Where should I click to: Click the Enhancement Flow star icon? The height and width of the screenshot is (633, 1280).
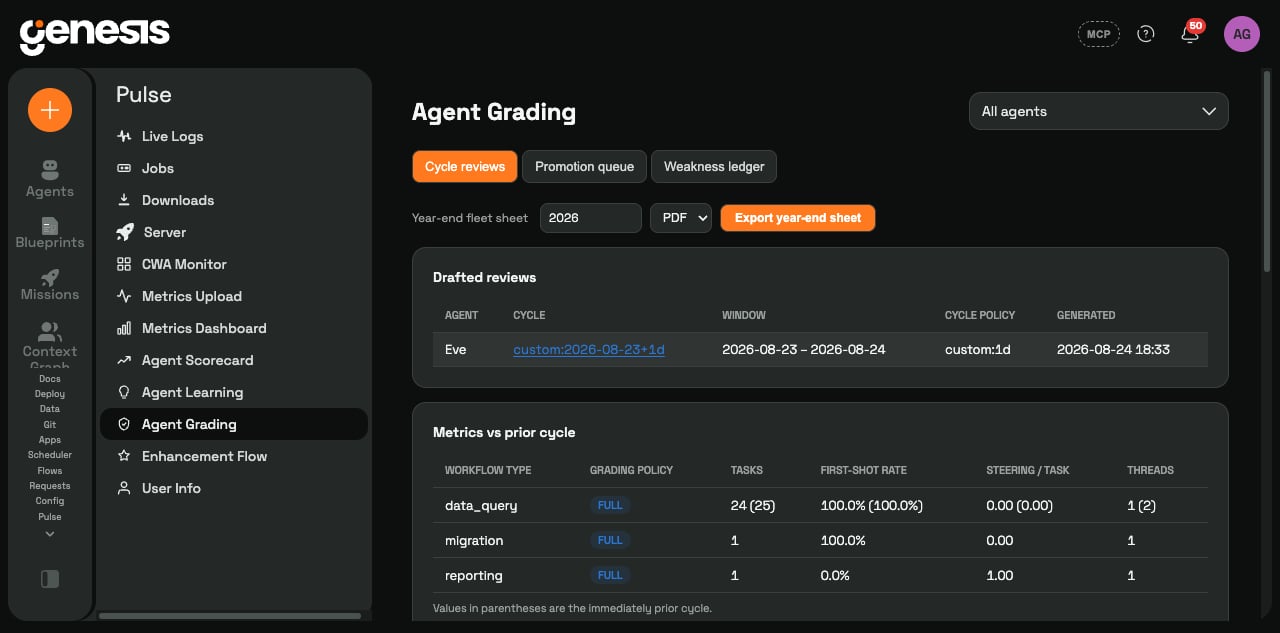tap(124, 456)
